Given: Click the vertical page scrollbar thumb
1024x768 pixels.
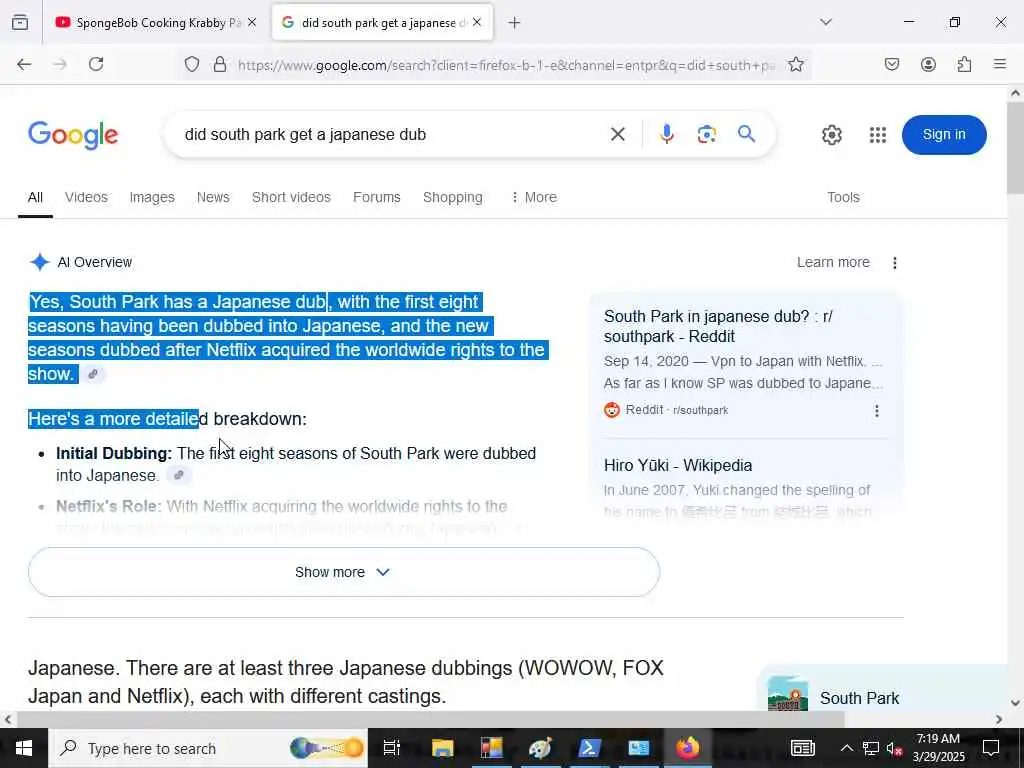Looking at the screenshot, I should coord(1016,148).
